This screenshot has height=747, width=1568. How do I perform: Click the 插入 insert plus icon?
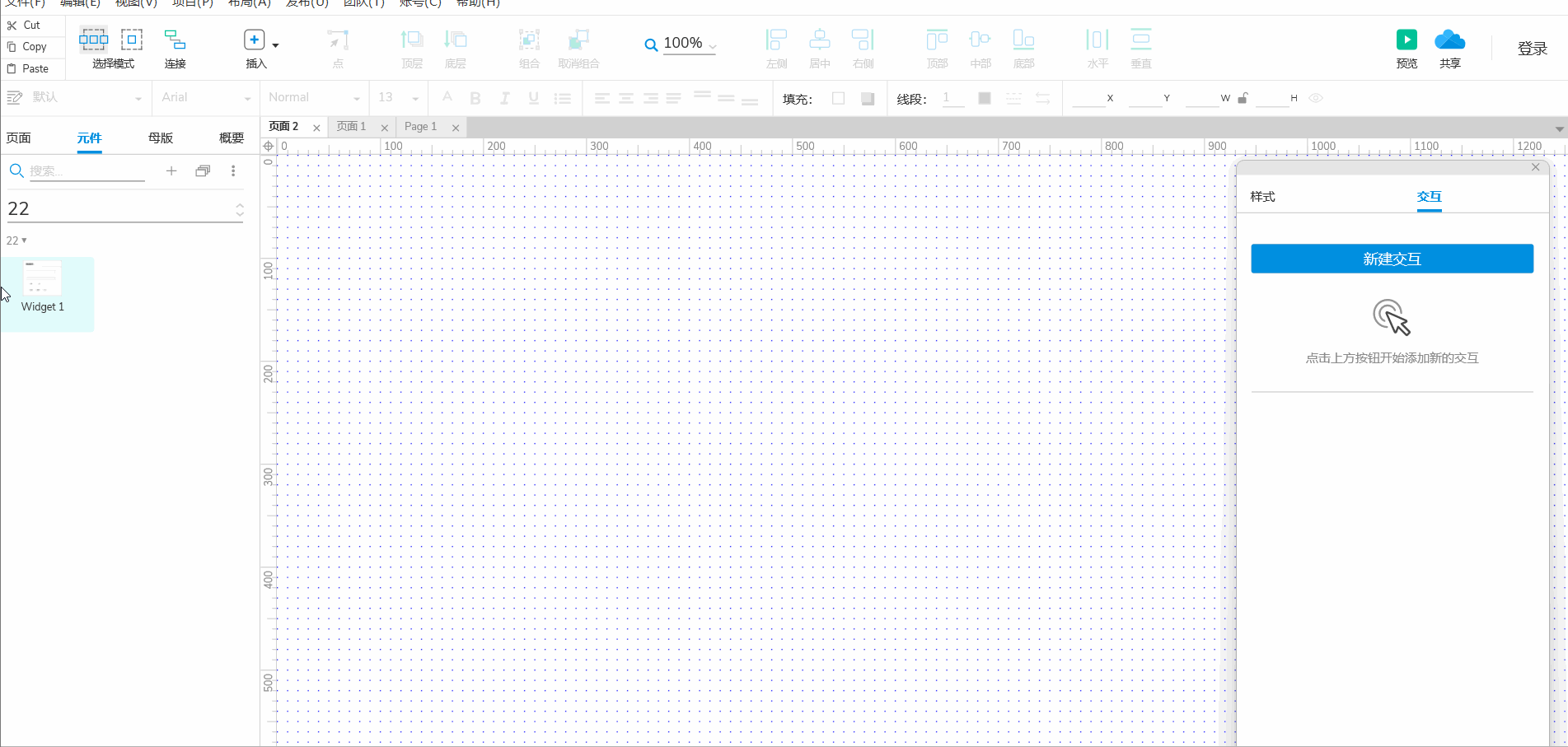tap(255, 40)
